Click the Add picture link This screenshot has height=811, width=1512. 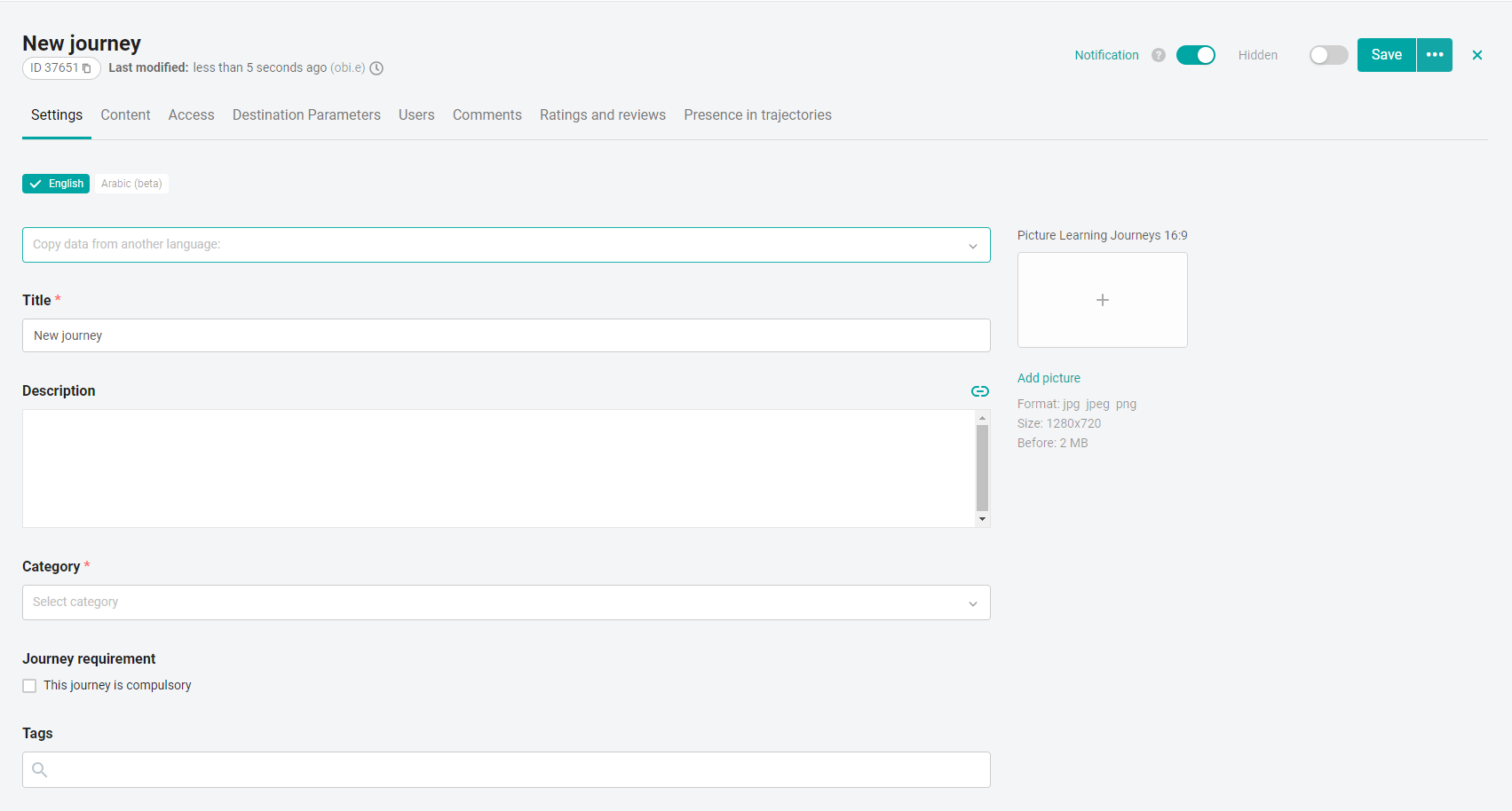tap(1049, 378)
